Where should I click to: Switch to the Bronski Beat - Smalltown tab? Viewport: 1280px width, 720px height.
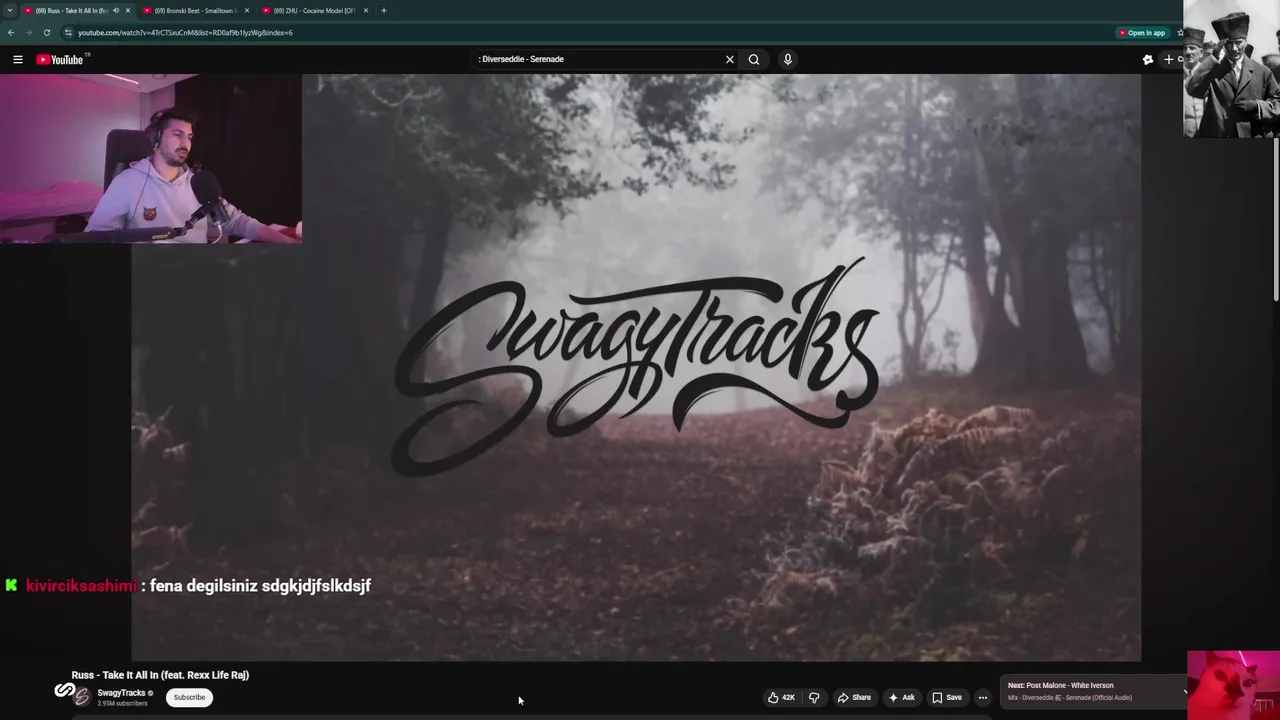click(194, 10)
